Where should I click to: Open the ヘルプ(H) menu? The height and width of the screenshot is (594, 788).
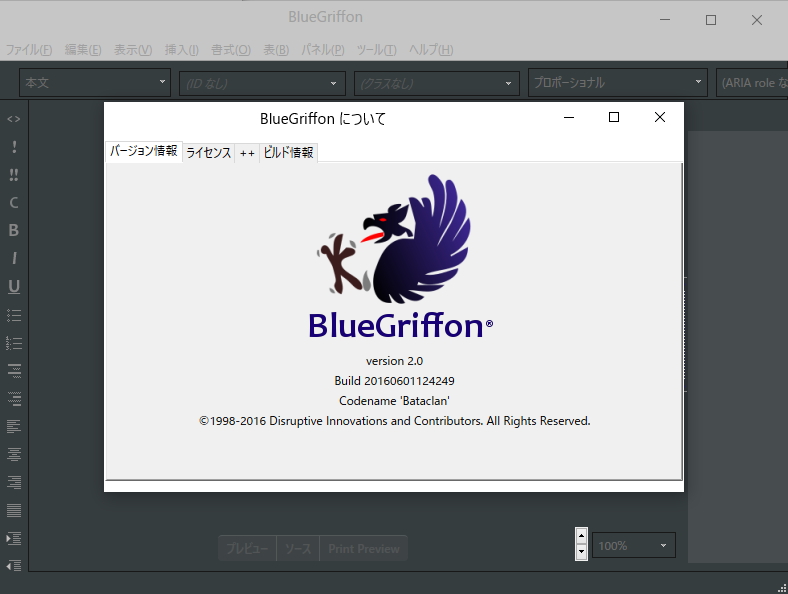pos(431,50)
